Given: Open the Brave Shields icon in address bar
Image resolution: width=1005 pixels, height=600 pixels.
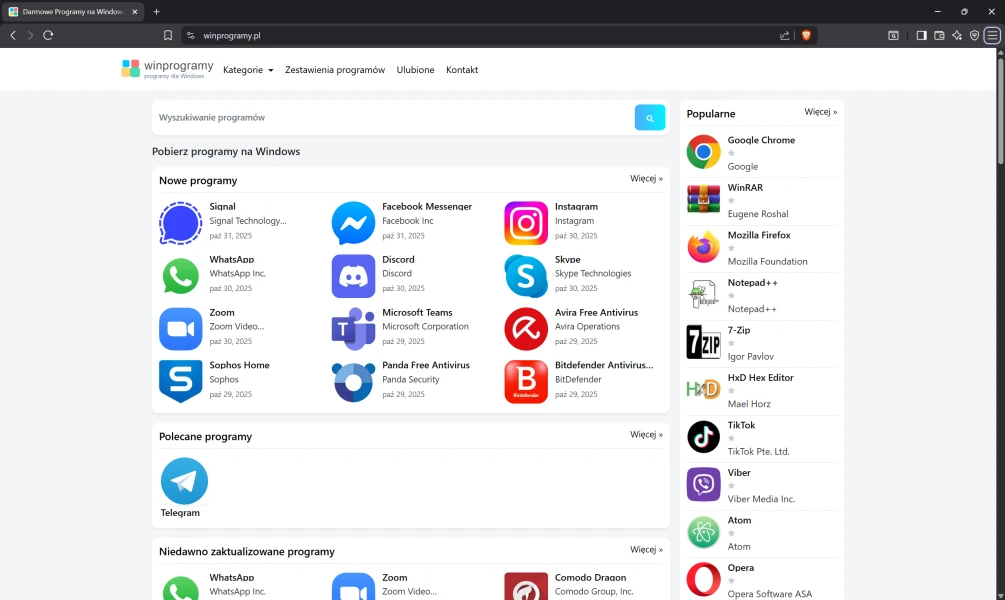Looking at the screenshot, I should coord(806,35).
